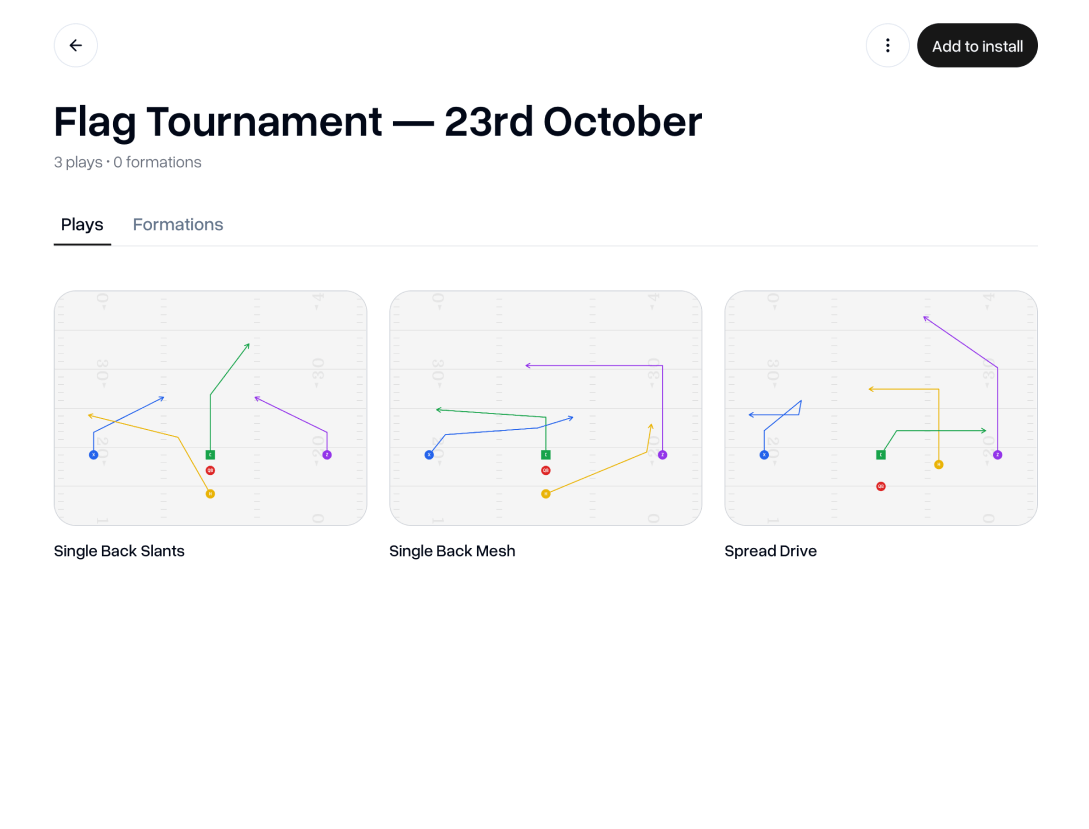The height and width of the screenshot is (829, 1089).
Task: Open the three-dot more options menu
Action: tap(887, 46)
